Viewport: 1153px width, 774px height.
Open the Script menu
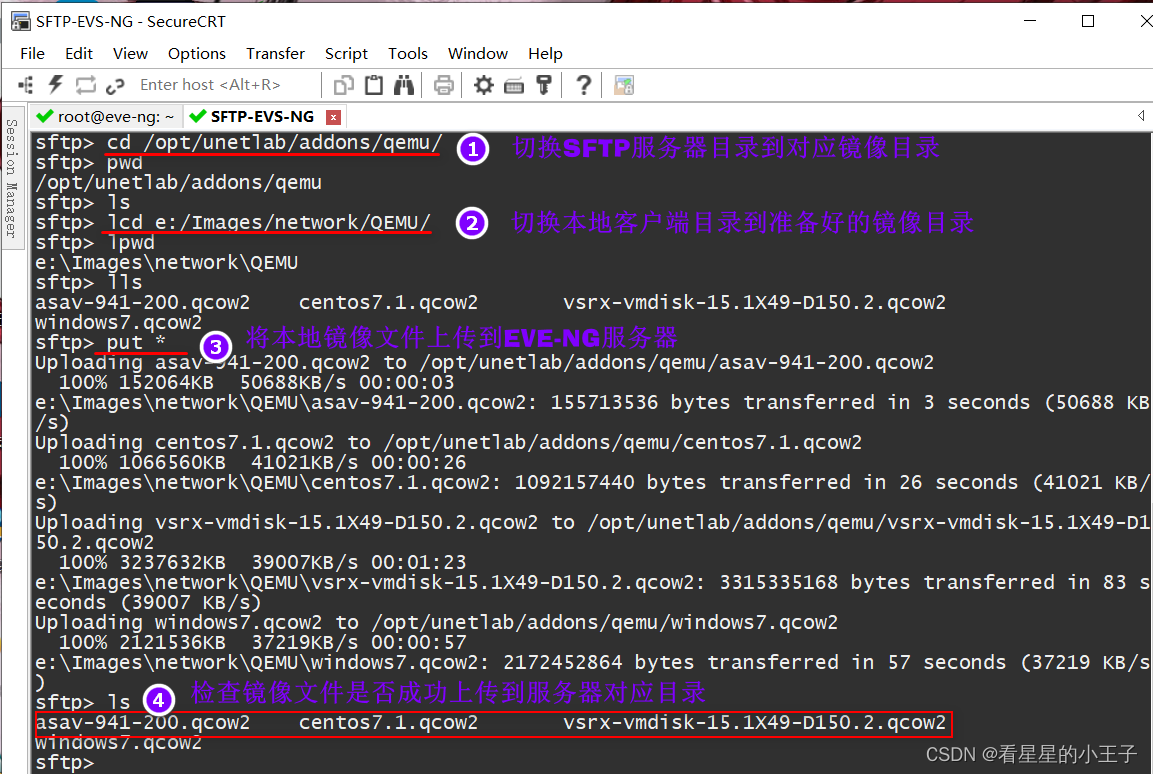click(346, 54)
